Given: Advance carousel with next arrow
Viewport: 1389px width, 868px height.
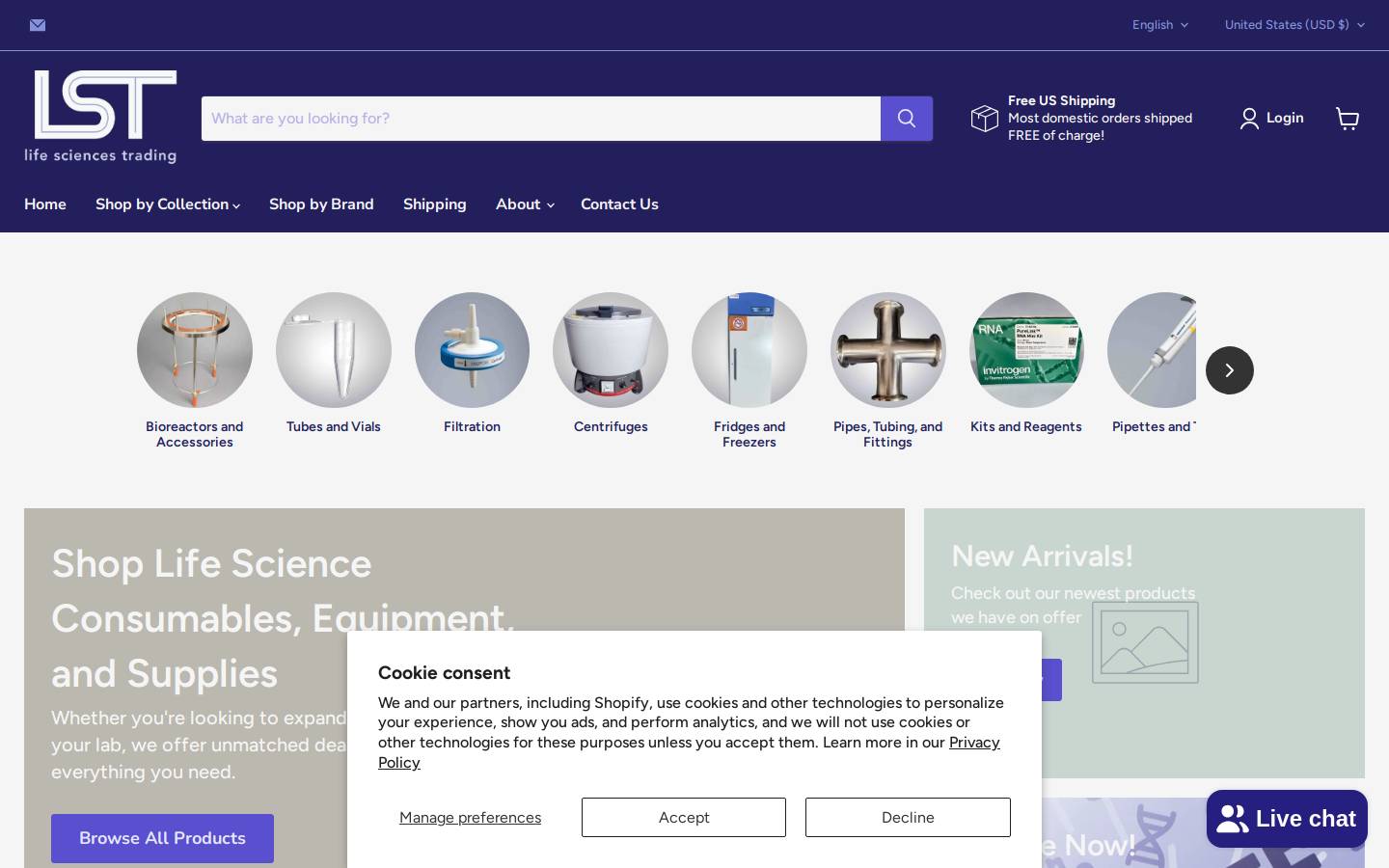Looking at the screenshot, I should coord(1230,370).
